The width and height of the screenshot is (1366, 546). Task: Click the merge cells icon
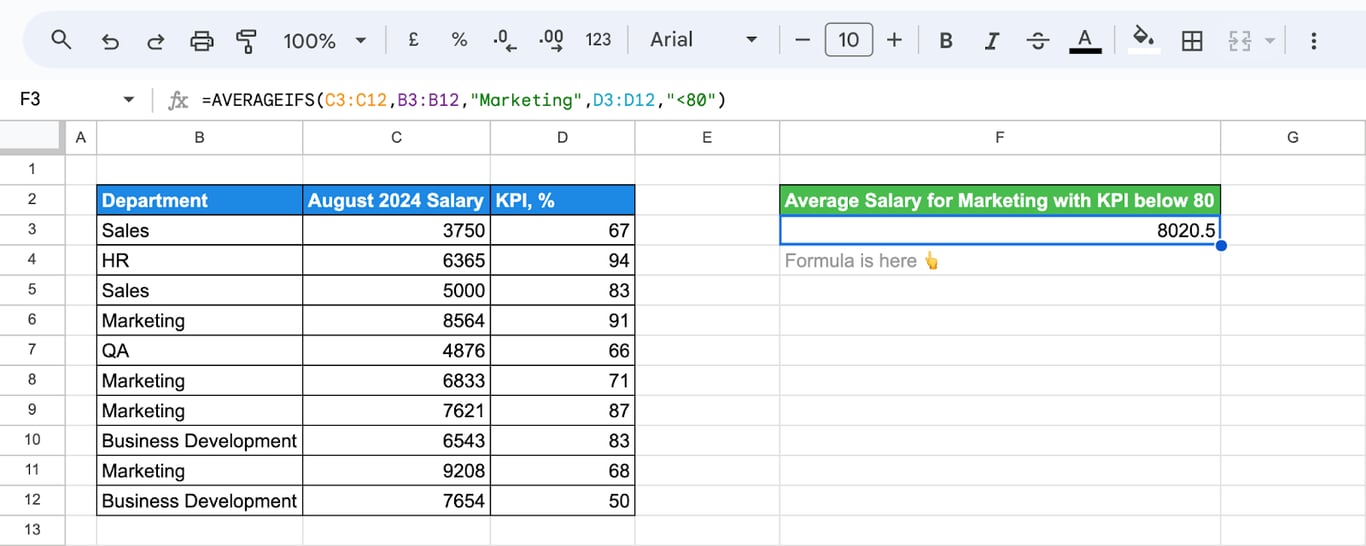pos(1240,41)
